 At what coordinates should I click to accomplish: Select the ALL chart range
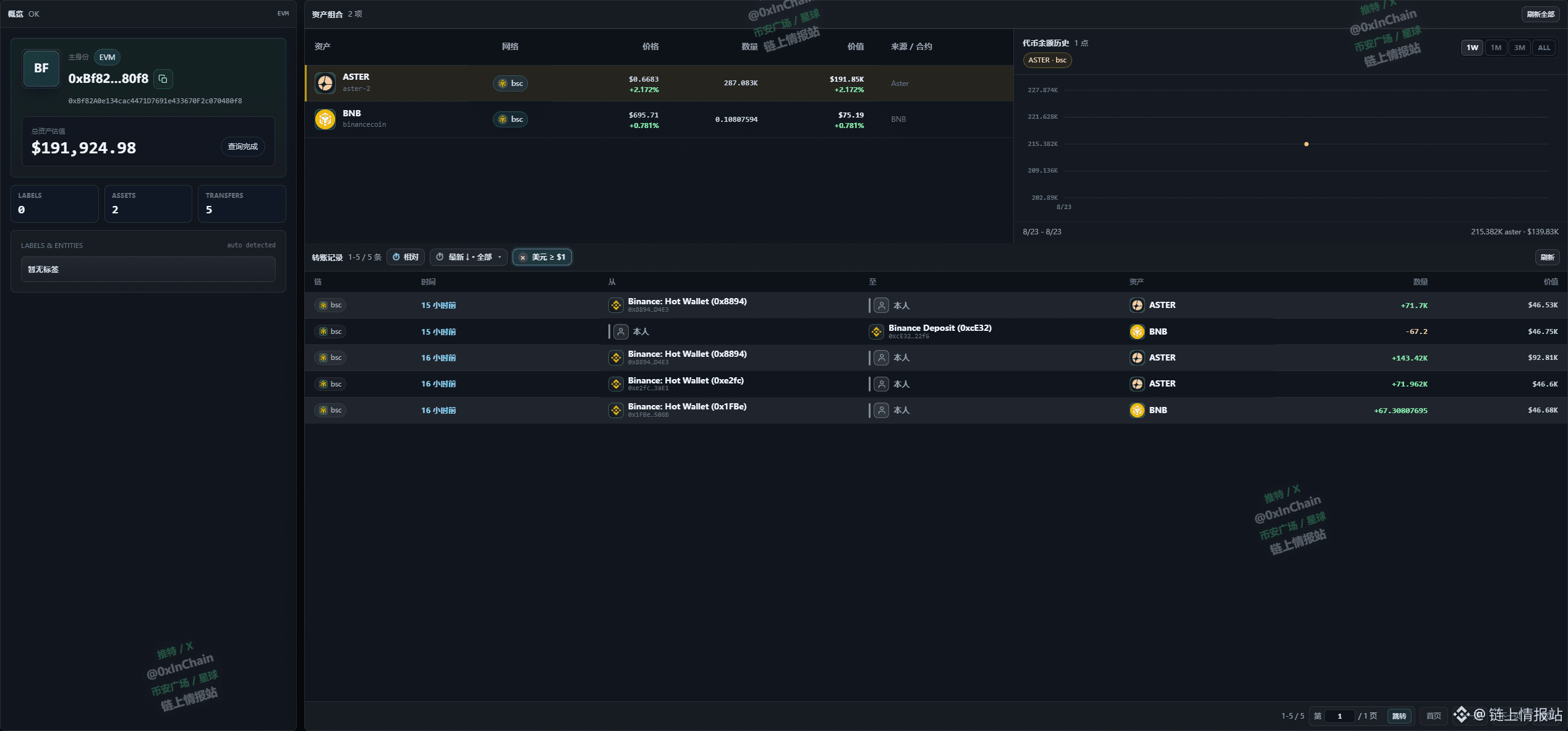1544,48
